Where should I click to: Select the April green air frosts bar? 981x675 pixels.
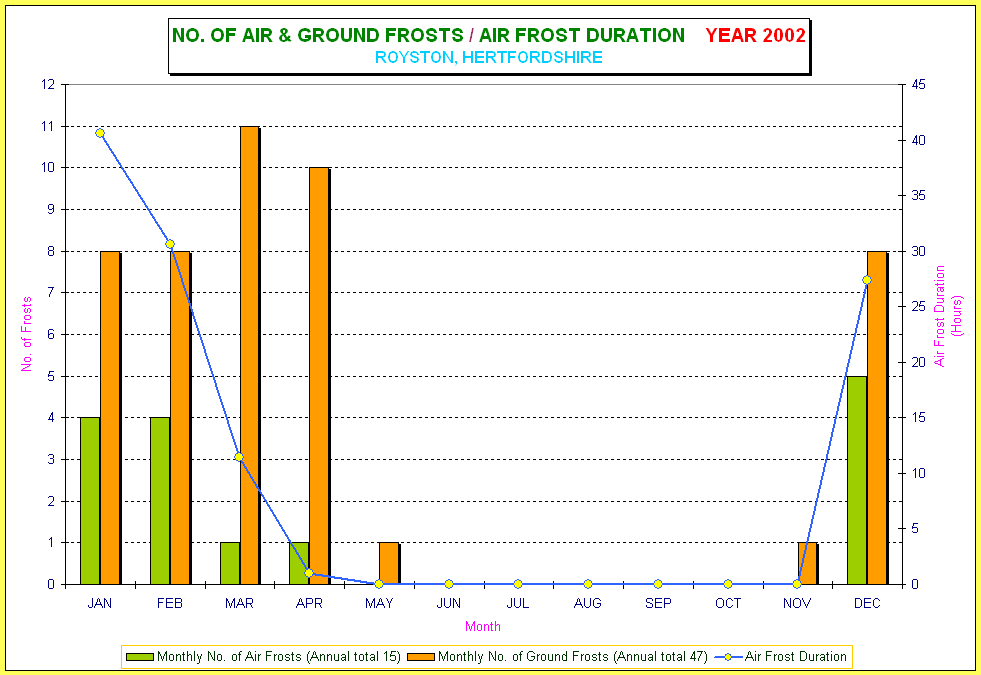(299, 563)
